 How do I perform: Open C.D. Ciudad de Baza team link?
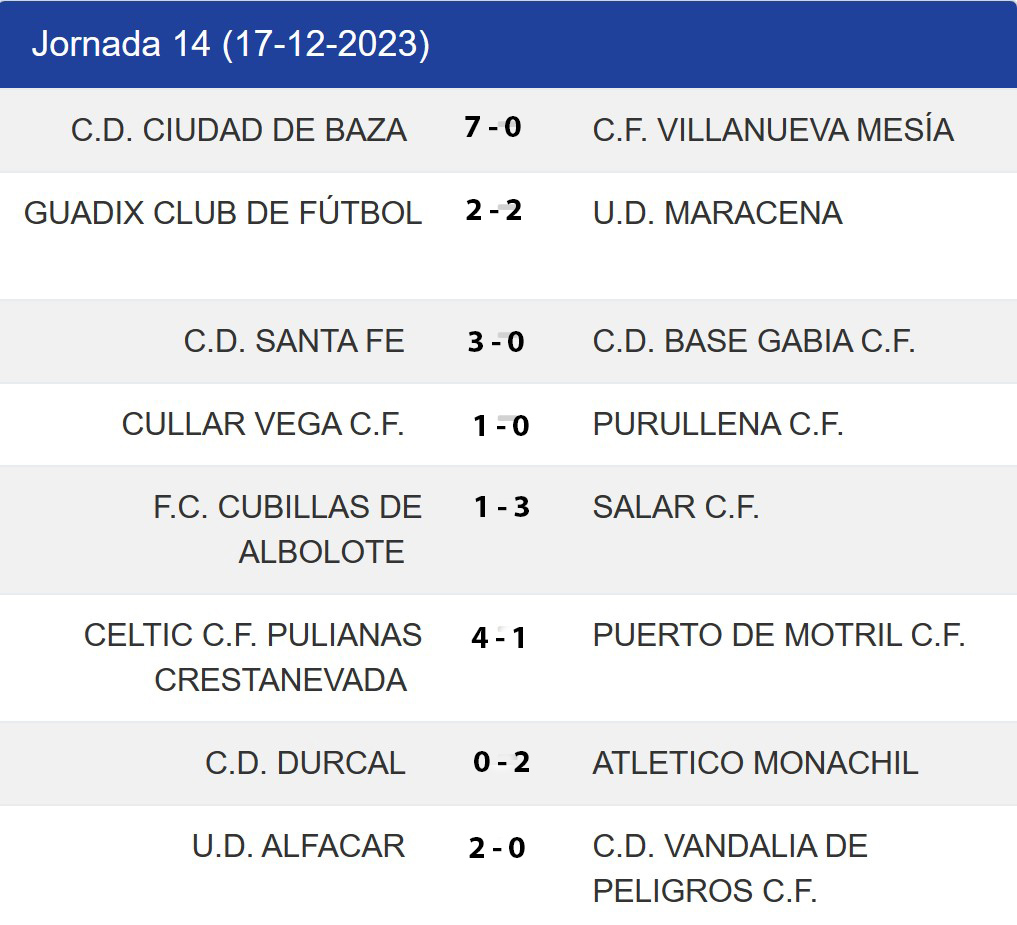point(239,130)
